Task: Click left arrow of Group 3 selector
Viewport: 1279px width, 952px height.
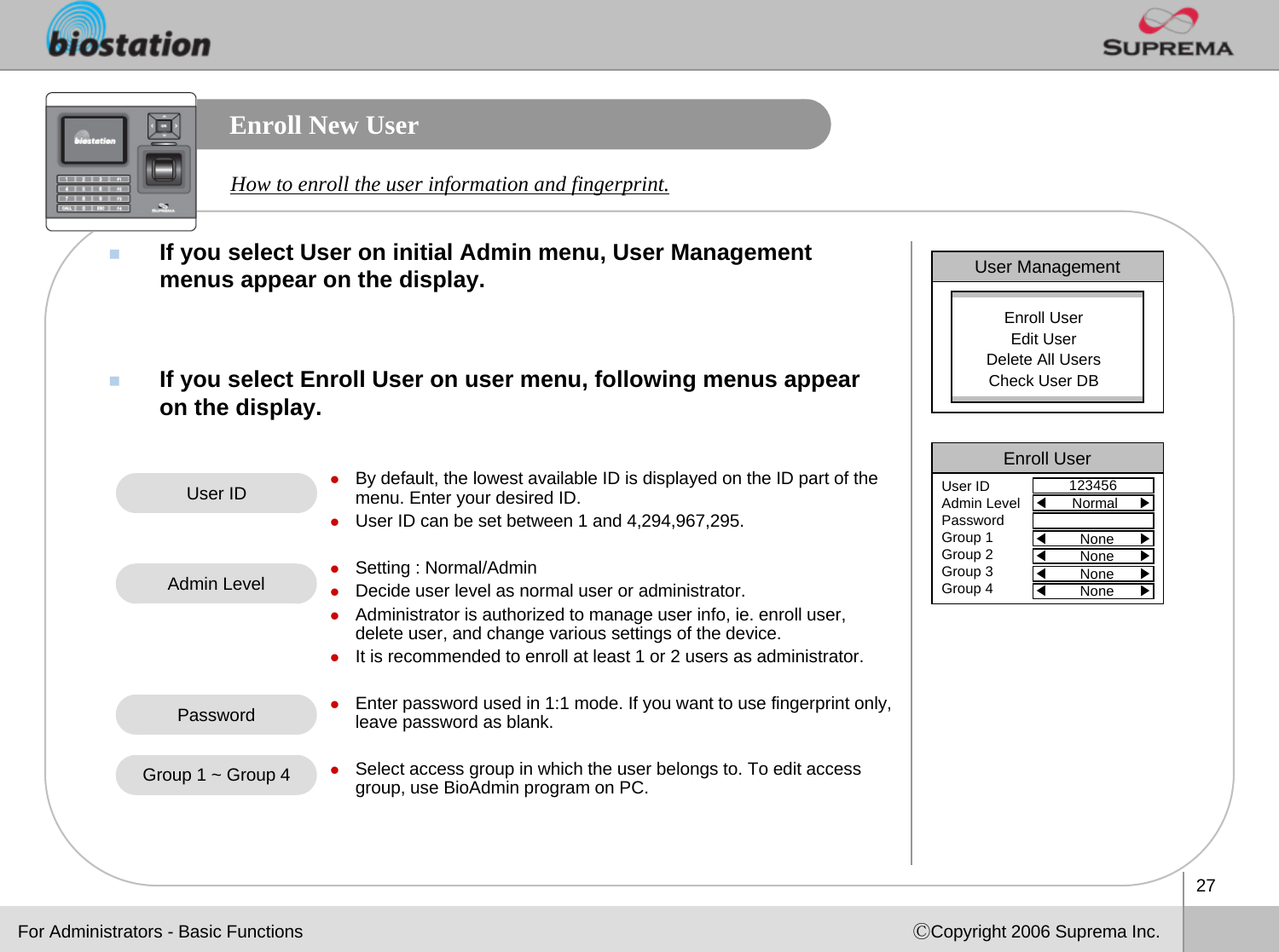Action: click(x=1040, y=574)
